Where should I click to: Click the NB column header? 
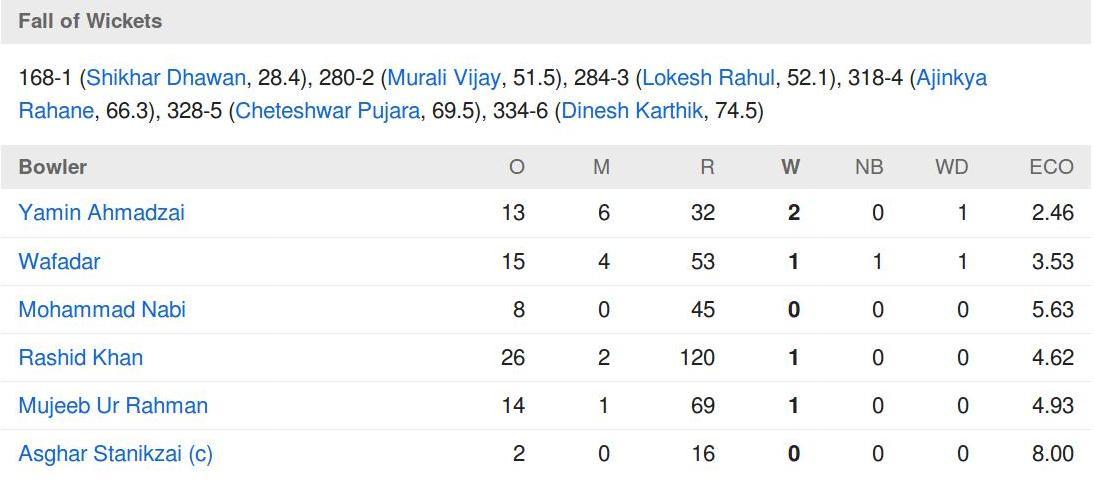(x=869, y=167)
